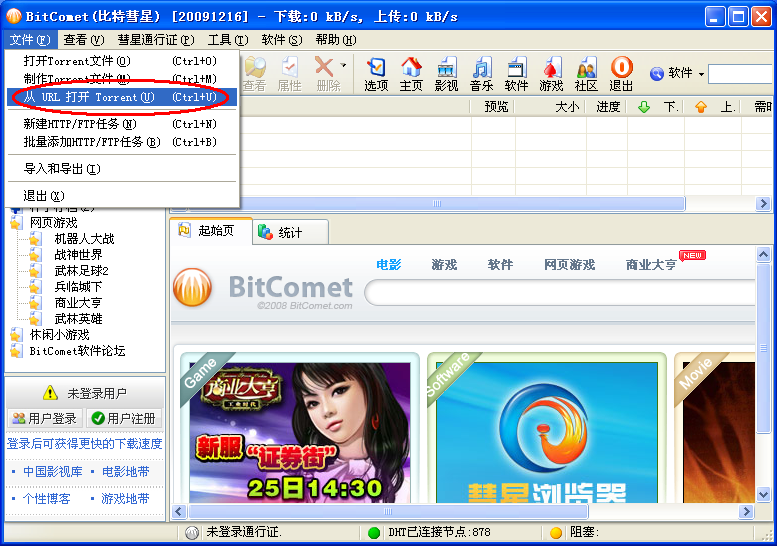The height and width of the screenshot is (546, 777).
Task: Click the passport status icon in status bar
Action: (x=192, y=533)
